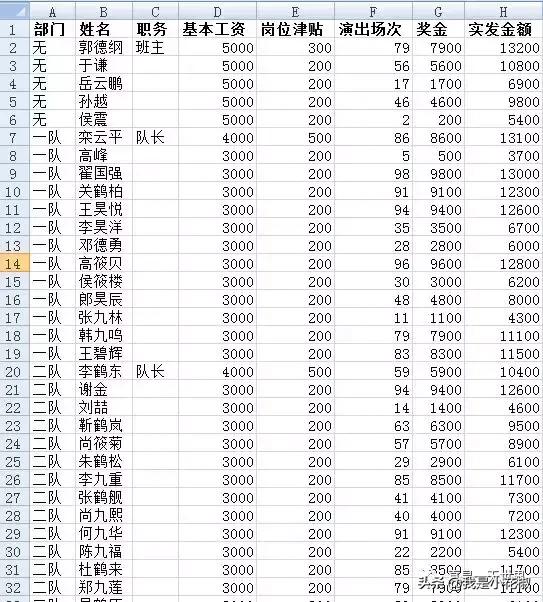Select the cell containing 张九林
Screen dimensions: 543x602
(x=104, y=318)
